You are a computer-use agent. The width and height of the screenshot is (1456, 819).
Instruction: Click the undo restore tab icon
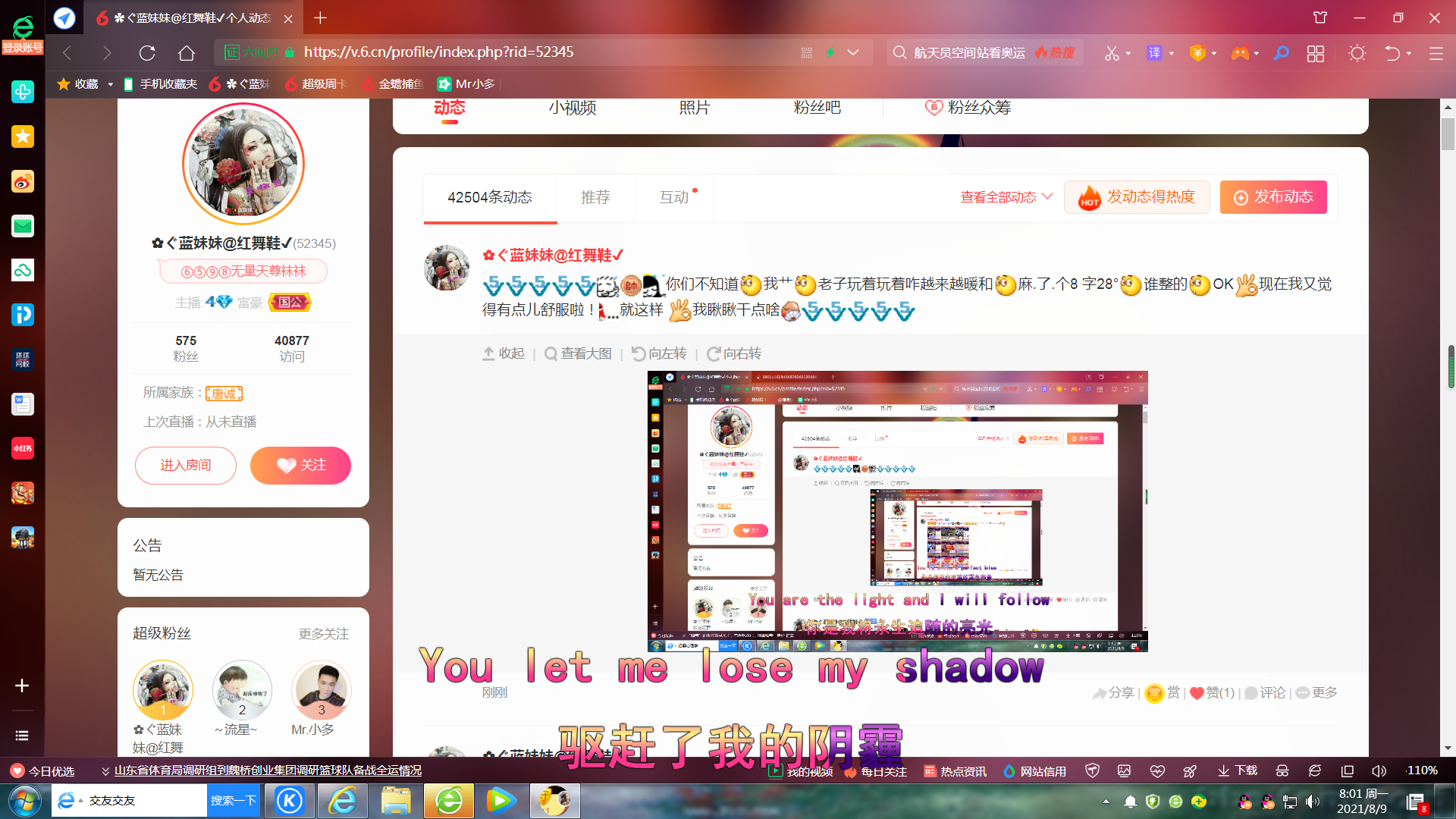[x=1392, y=53]
